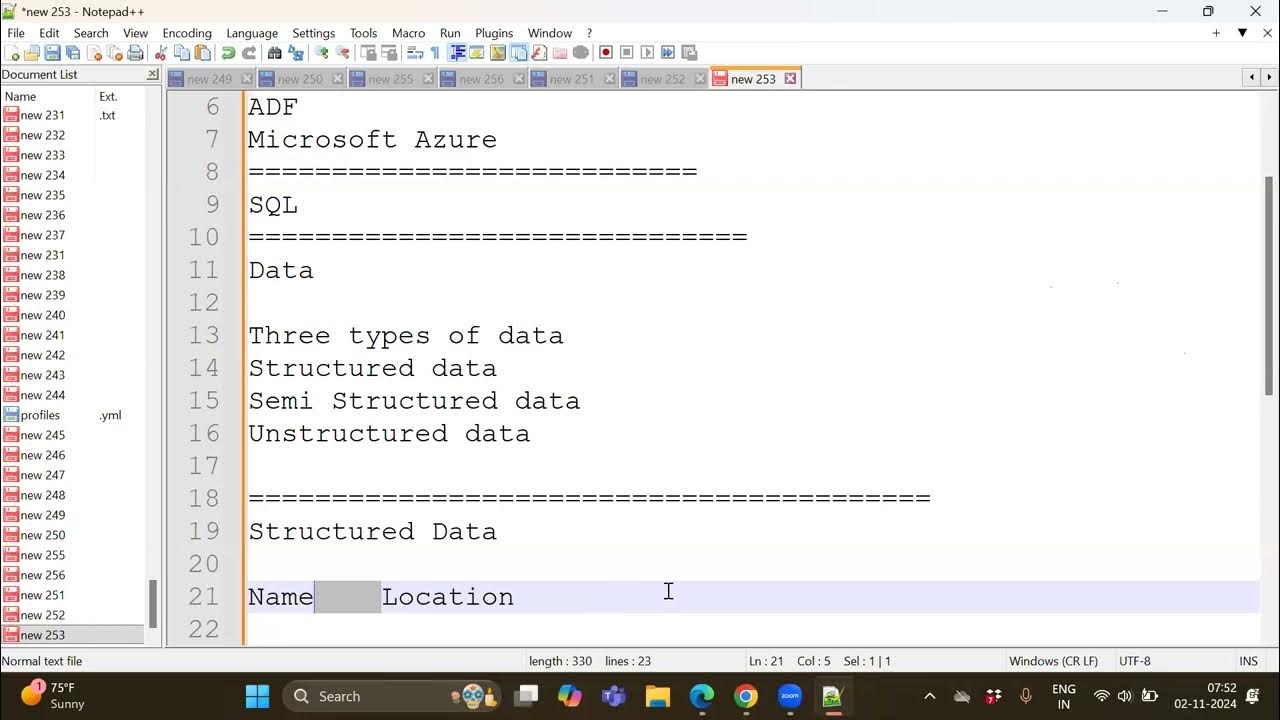Close the new 253 tab
This screenshot has width=1280, height=720.
790,79
